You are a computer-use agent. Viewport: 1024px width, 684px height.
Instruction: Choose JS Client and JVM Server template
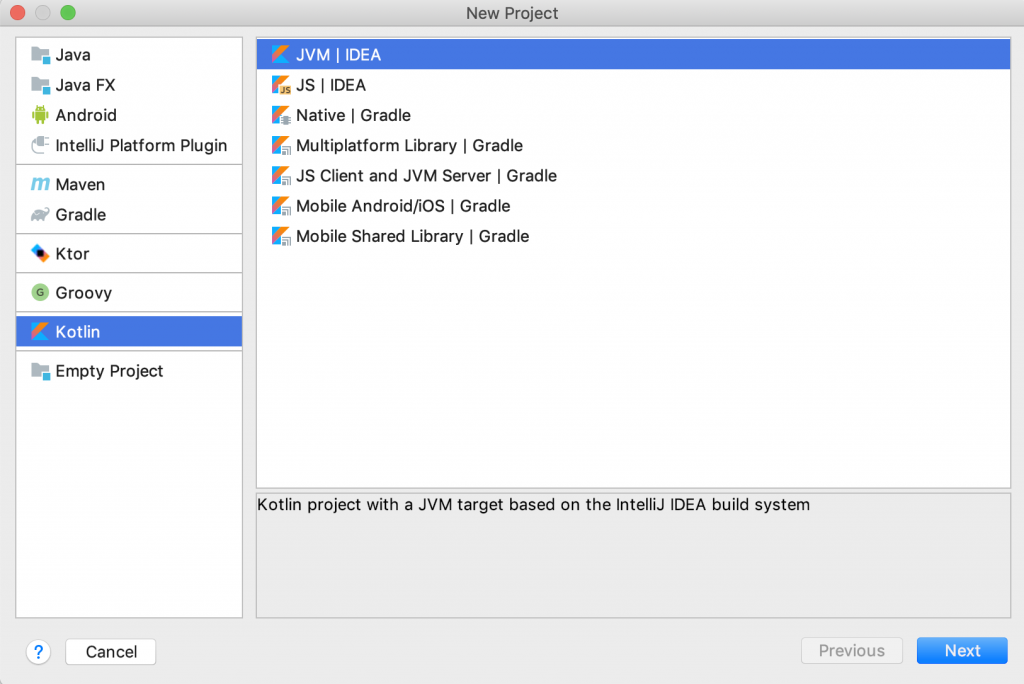pyautogui.click(x=426, y=176)
